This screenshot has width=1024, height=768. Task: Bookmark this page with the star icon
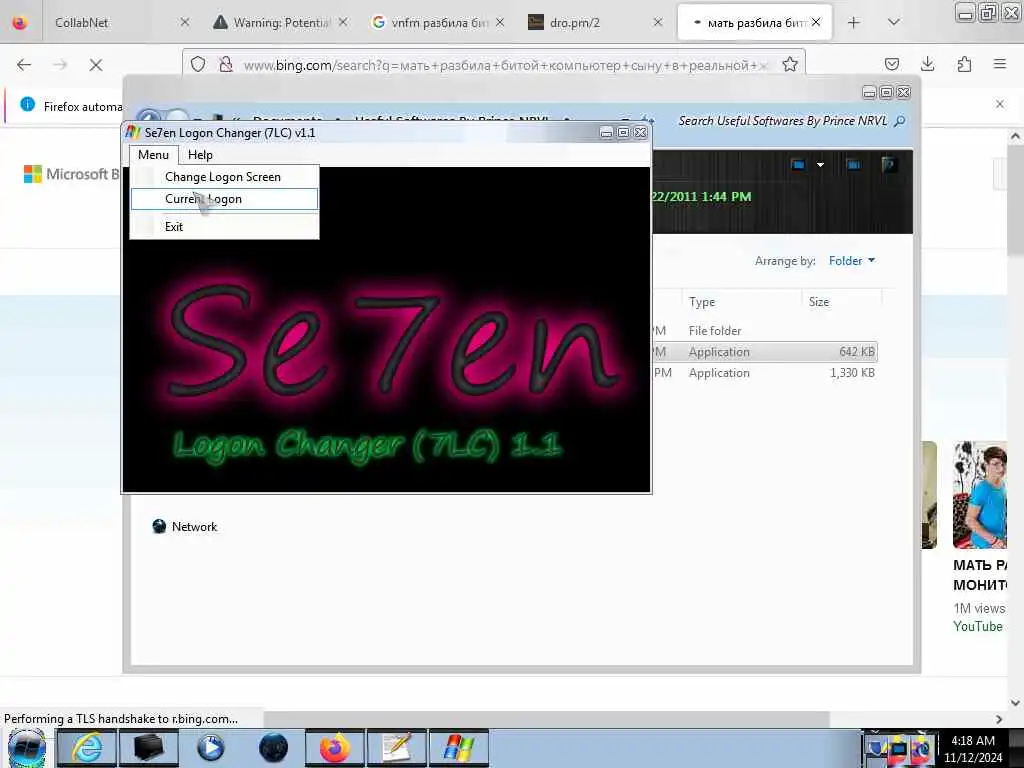(x=790, y=65)
